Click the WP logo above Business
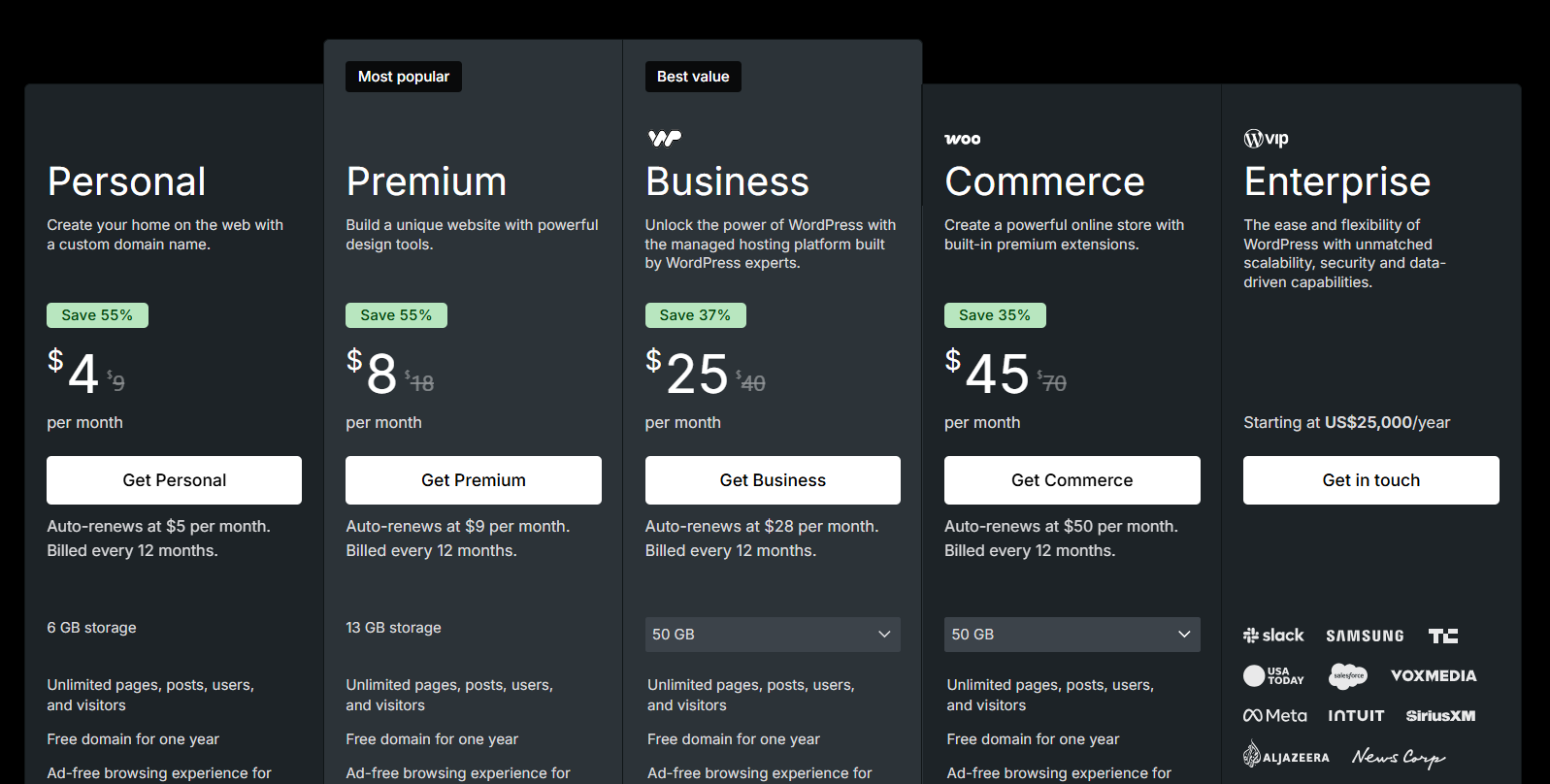This screenshot has width=1550, height=784. pos(665,139)
